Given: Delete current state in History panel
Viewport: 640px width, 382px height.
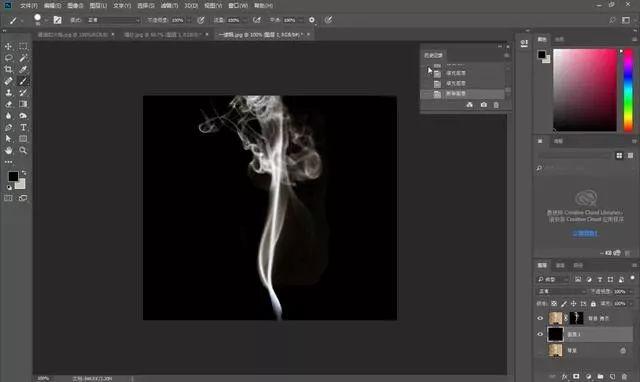Looking at the screenshot, I should [x=496, y=105].
